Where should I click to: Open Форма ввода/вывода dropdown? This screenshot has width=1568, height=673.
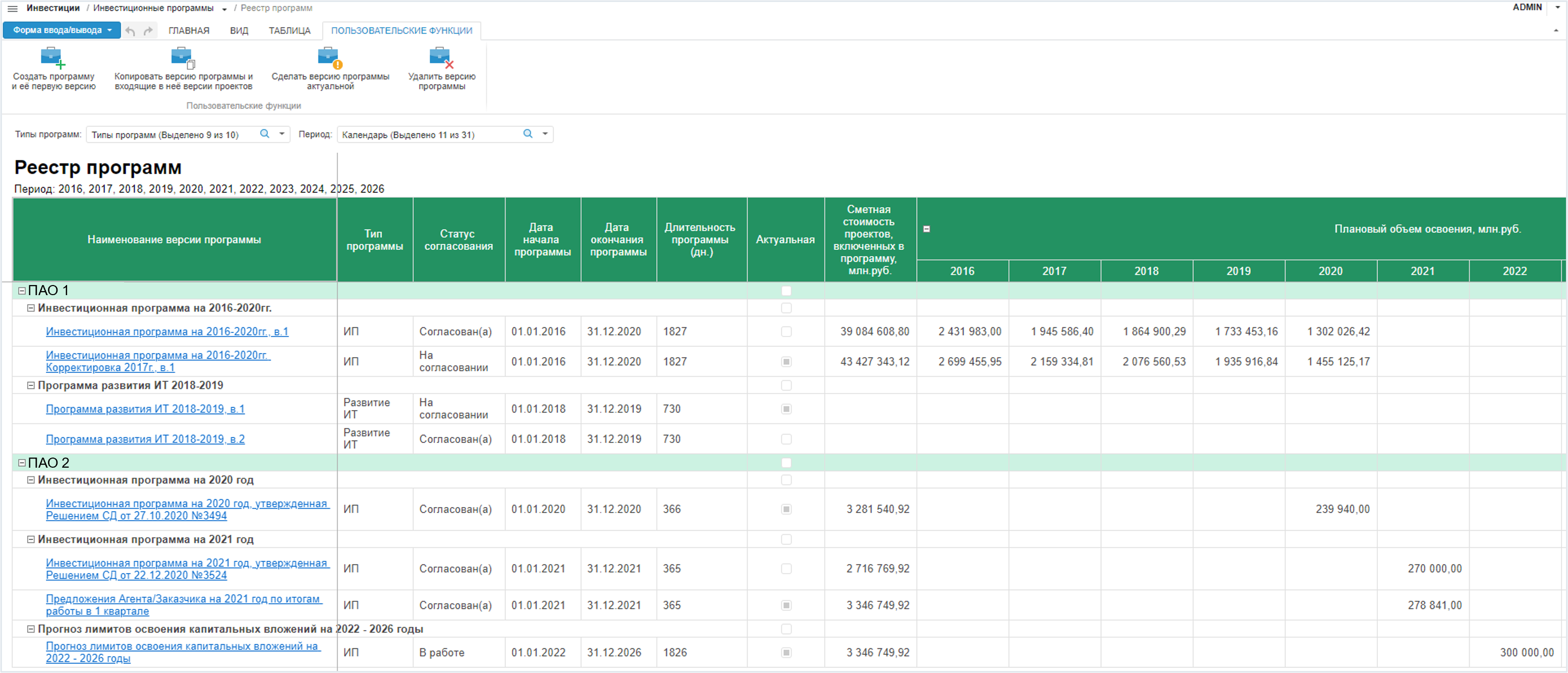(x=62, y=30)
